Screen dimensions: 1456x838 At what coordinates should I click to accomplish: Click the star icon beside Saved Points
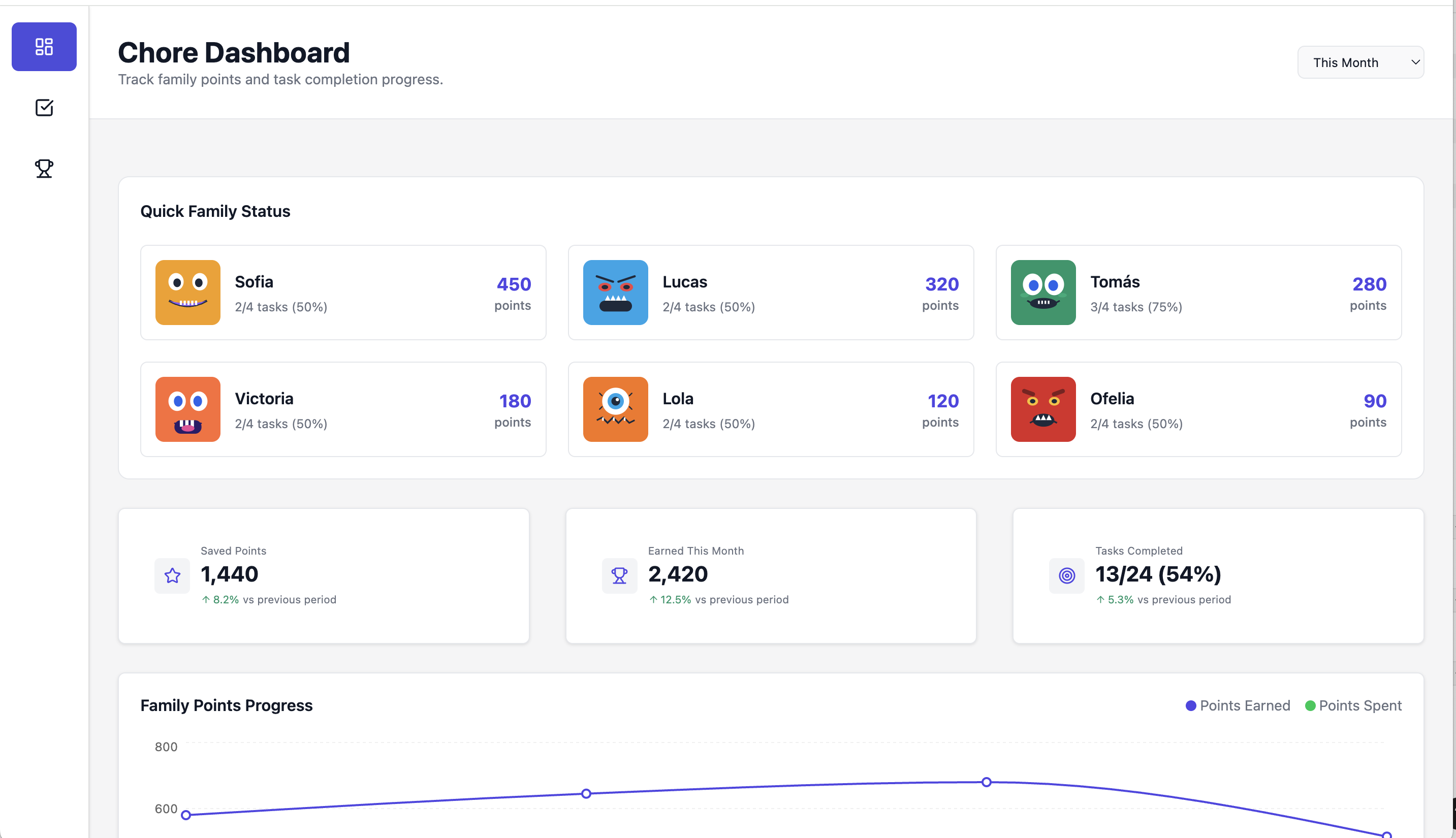click(x=172, y=575)
